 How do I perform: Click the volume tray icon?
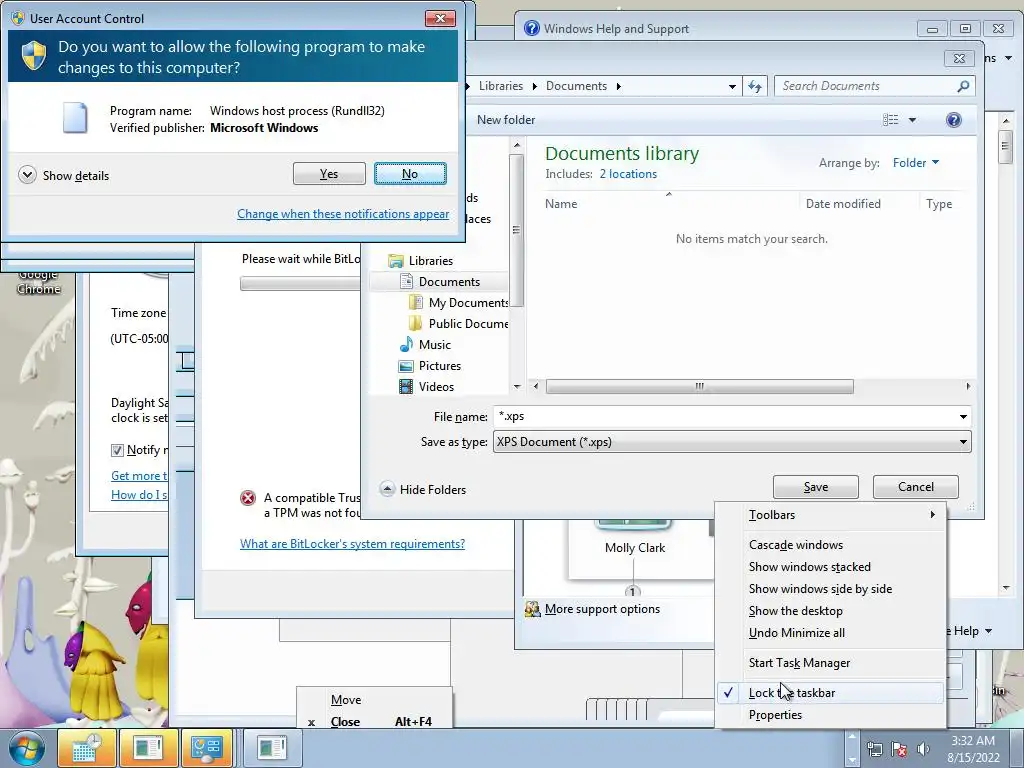(923, 749)
